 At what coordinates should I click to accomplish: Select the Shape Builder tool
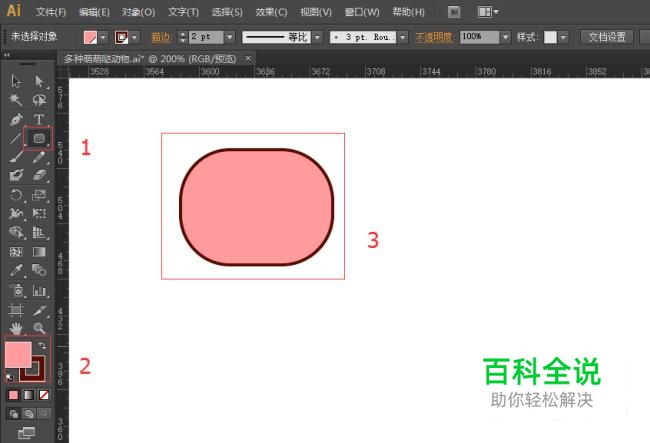pos(16,232)
